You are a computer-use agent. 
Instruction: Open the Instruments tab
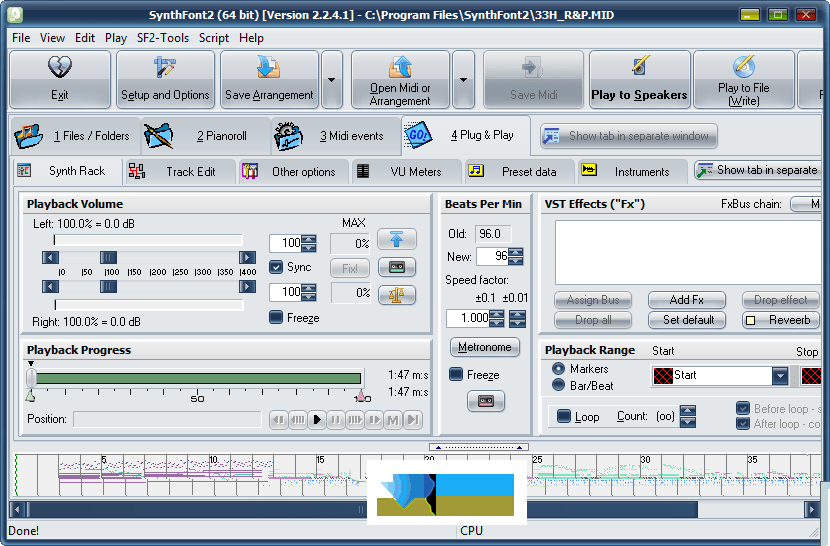point(633,172)
